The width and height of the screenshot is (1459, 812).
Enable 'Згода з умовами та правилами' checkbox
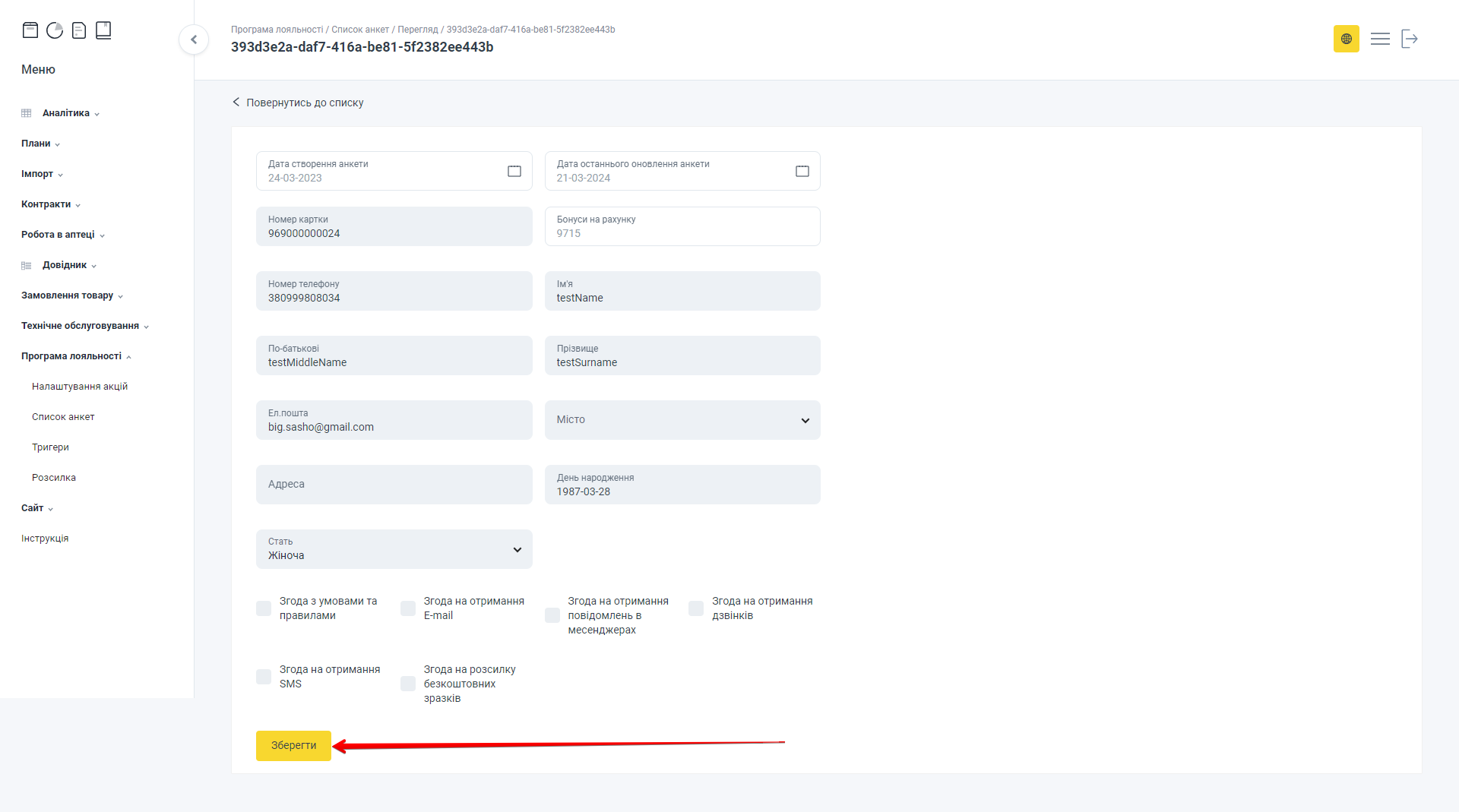point(264,608)
